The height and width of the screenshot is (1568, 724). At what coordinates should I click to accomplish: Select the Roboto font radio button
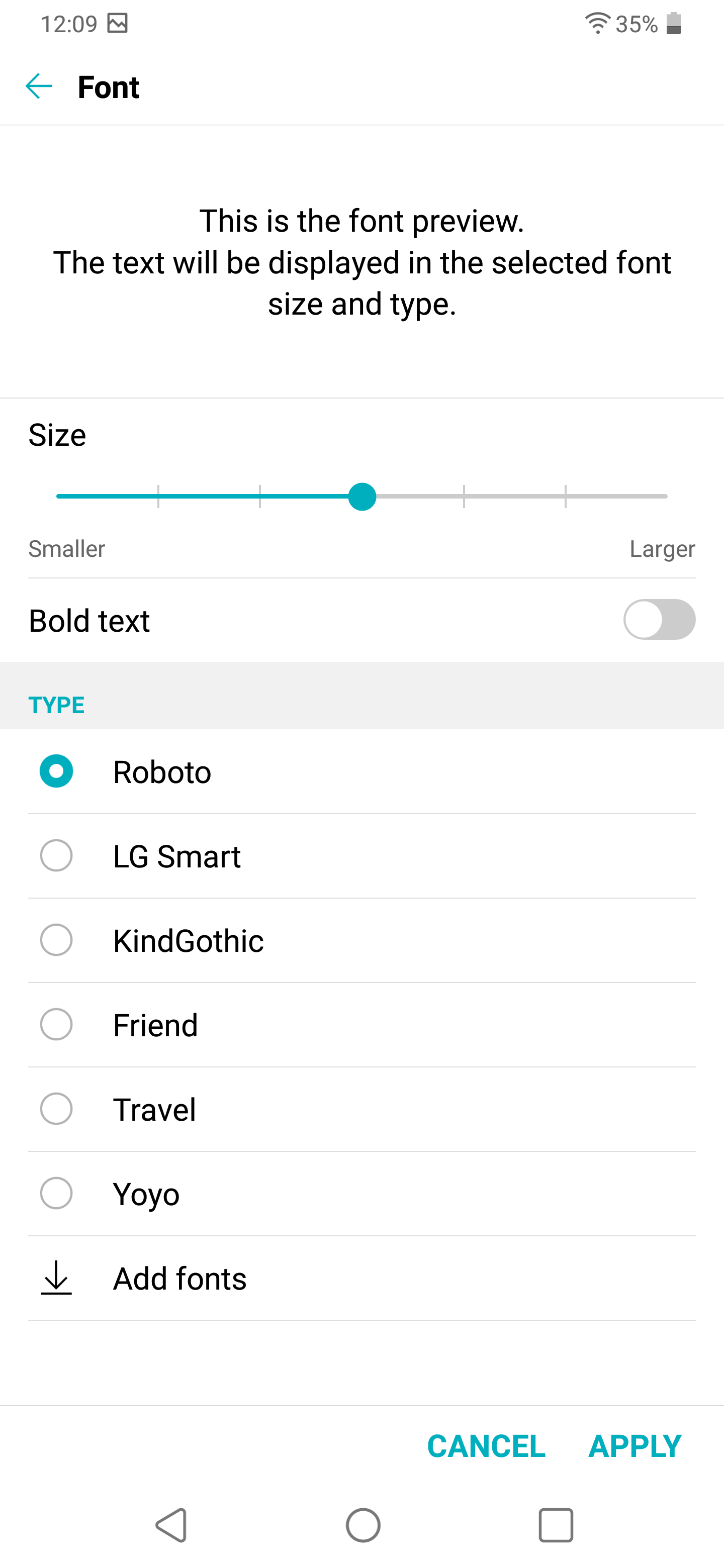56,771
